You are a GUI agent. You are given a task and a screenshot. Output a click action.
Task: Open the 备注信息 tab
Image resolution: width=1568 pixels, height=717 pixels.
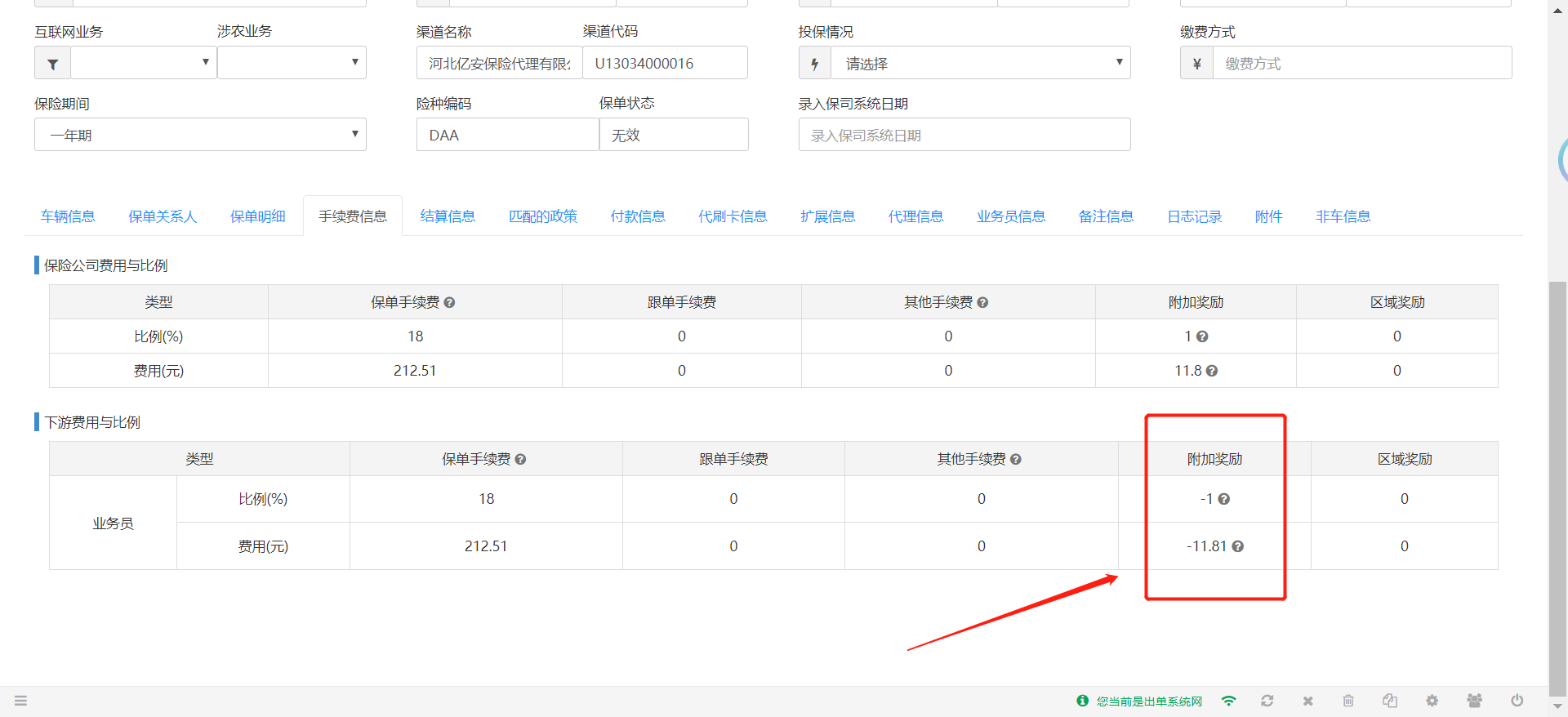[1106, 216]
